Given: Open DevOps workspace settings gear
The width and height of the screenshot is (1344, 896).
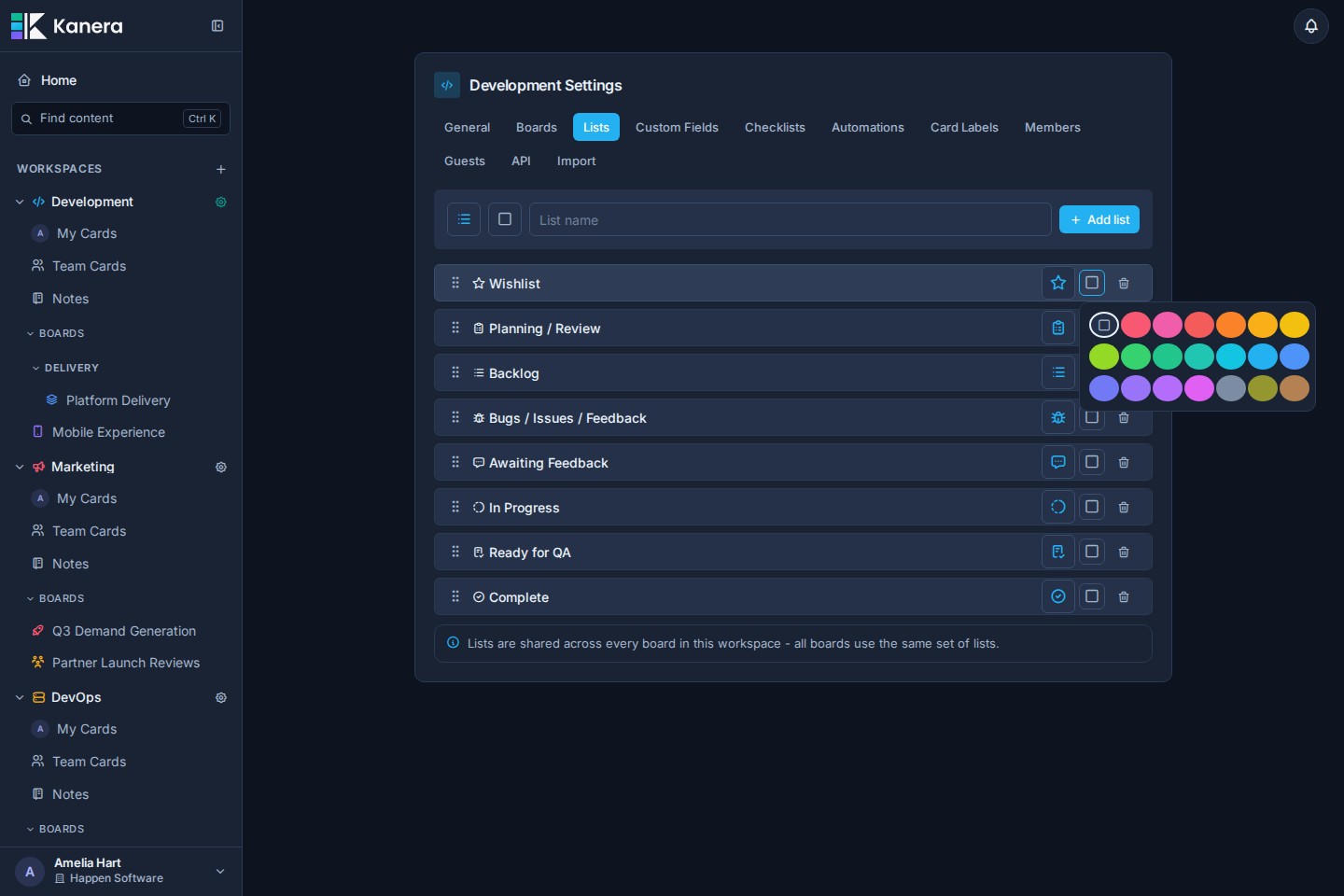Looking at the screenshot, I should pyautogui.click(x=221, y=697).
